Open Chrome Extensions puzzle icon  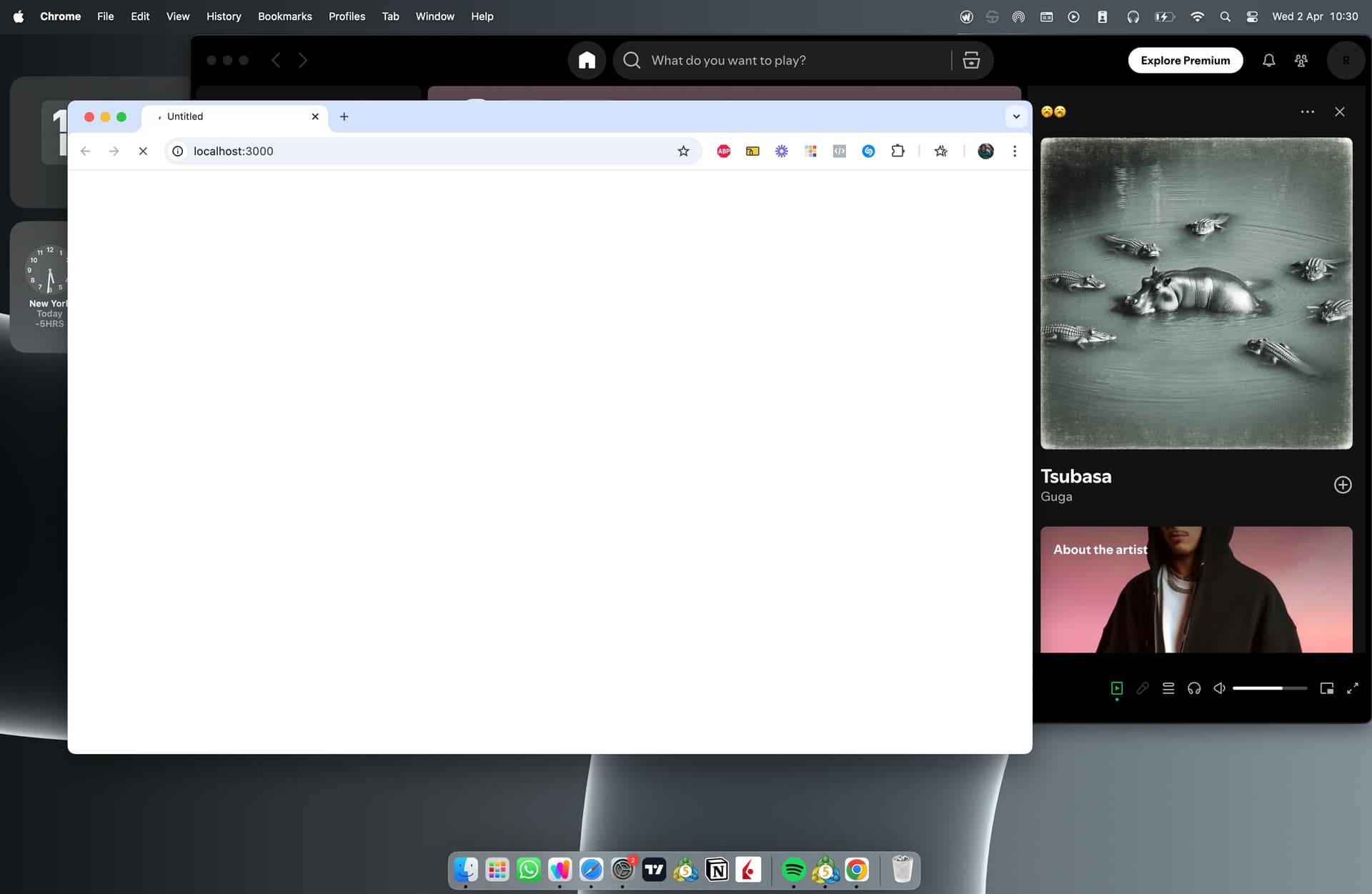(x=898, y=151)
